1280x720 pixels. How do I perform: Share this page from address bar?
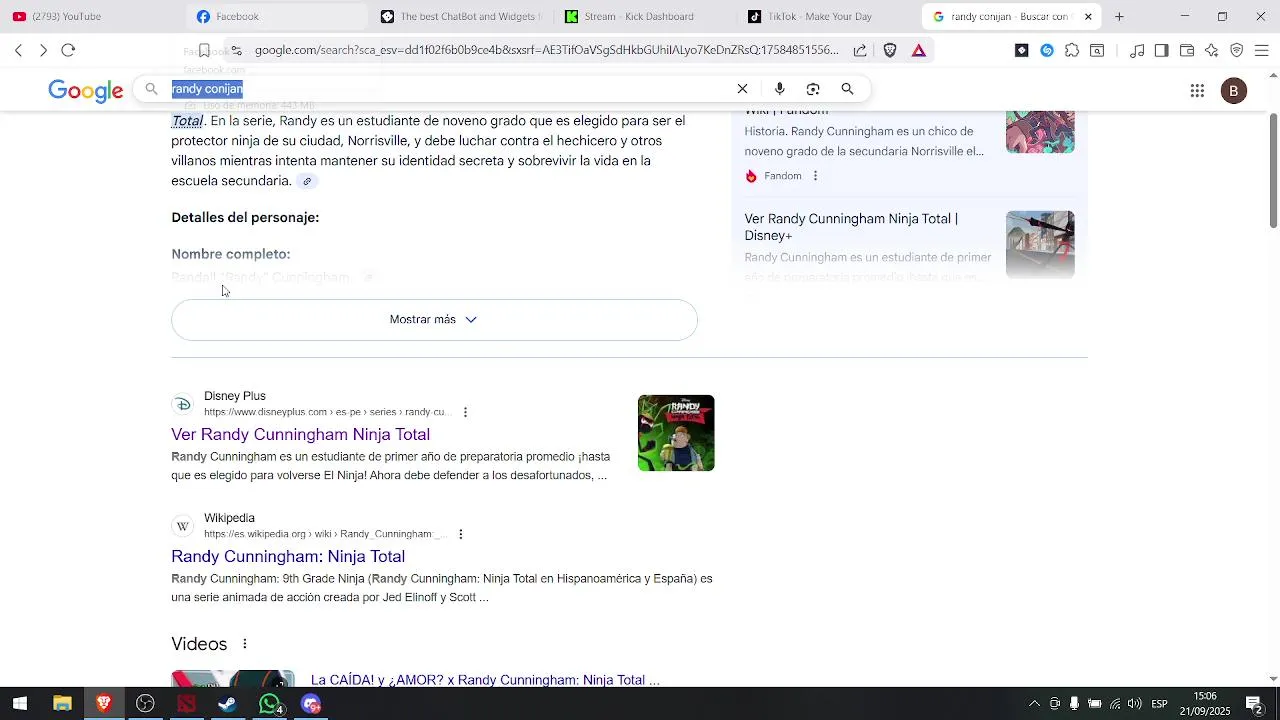pyautogui.click(x=860, y=50)
